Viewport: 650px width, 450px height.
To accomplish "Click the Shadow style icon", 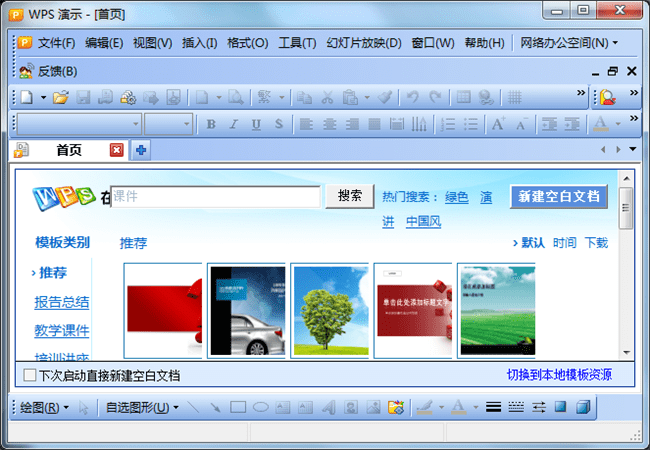I will (560, 407).
